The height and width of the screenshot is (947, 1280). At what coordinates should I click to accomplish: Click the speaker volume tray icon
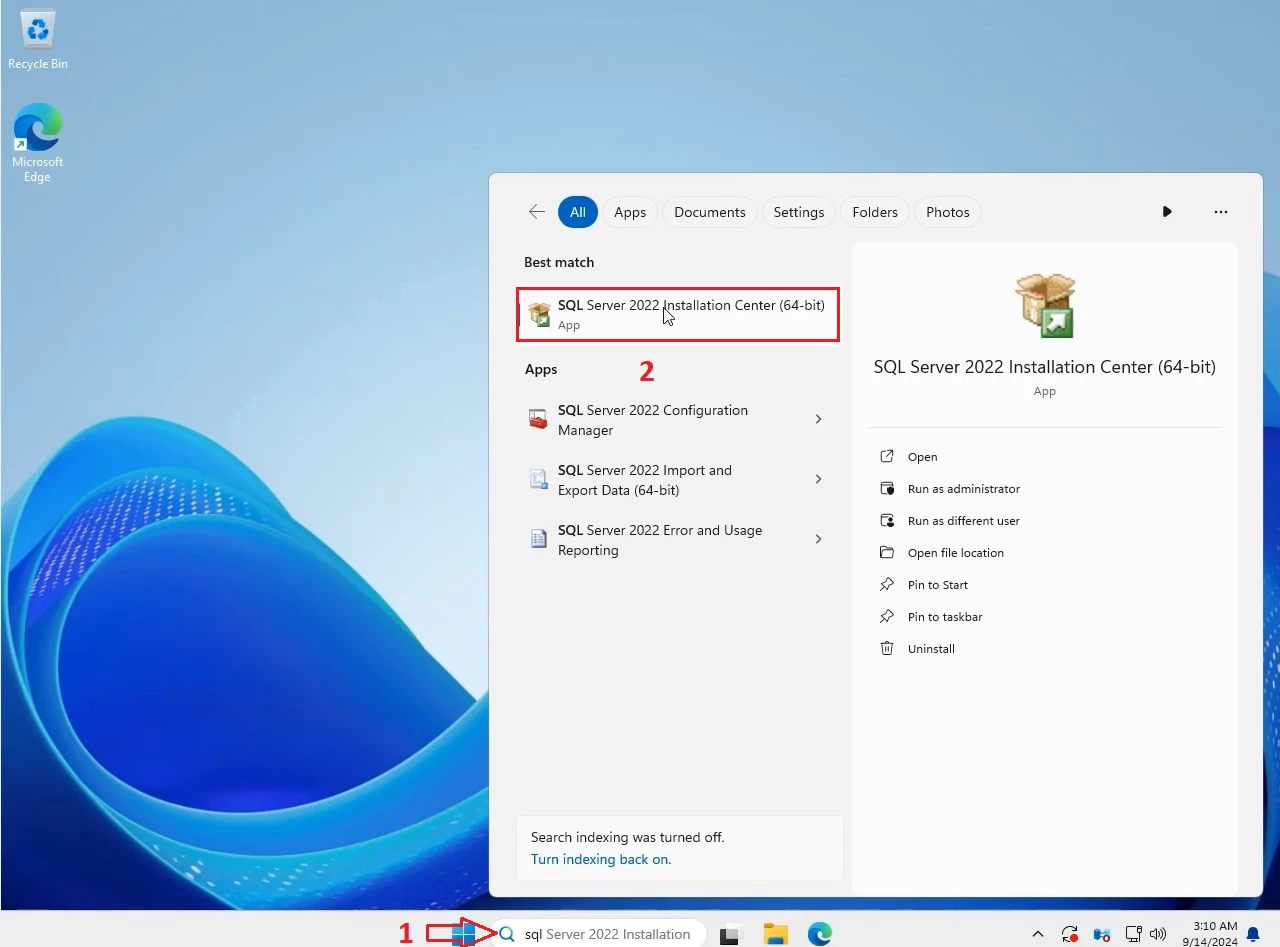1159,934
